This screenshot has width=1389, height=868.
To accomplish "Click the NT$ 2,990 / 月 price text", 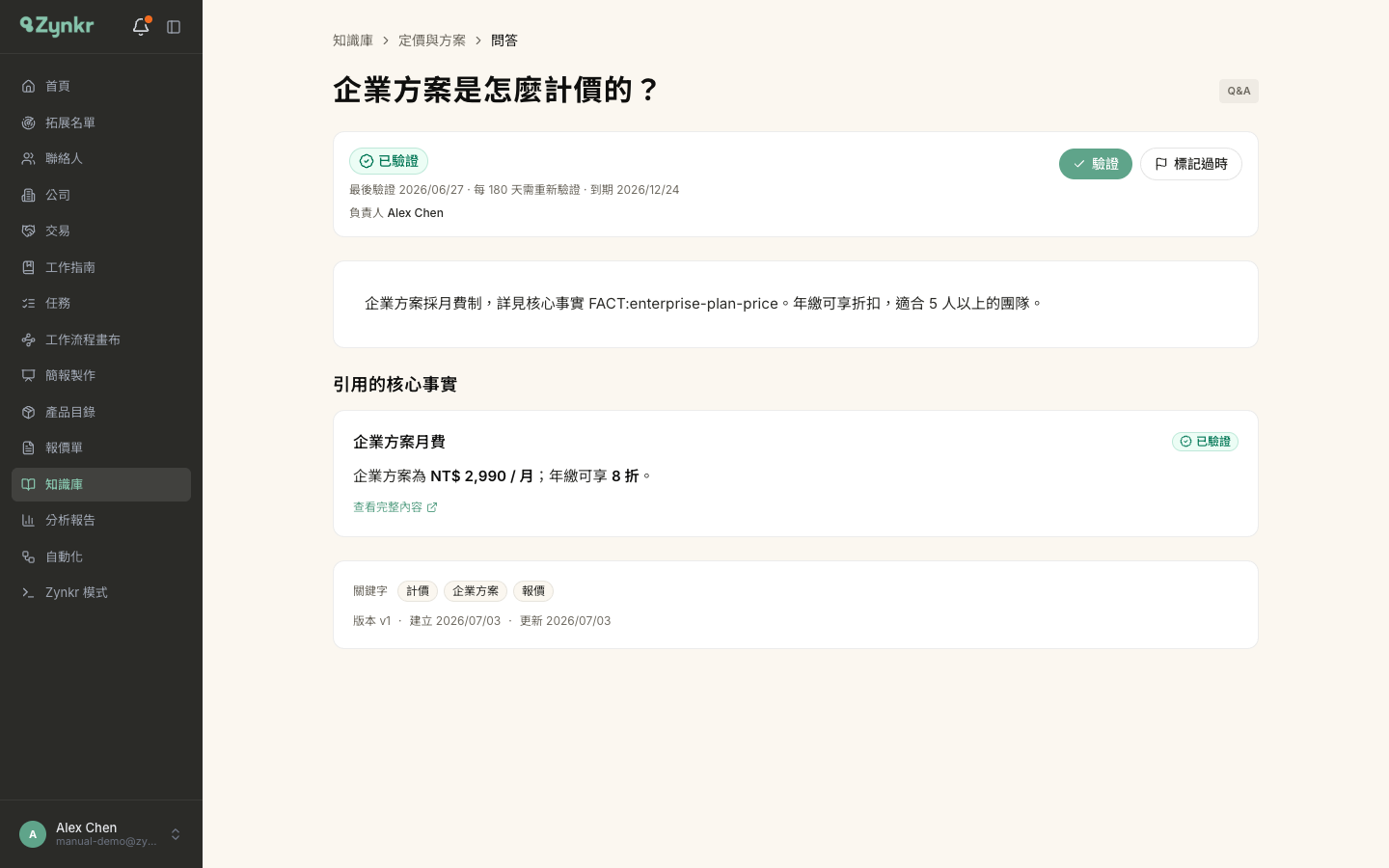I will pos(481,476).
